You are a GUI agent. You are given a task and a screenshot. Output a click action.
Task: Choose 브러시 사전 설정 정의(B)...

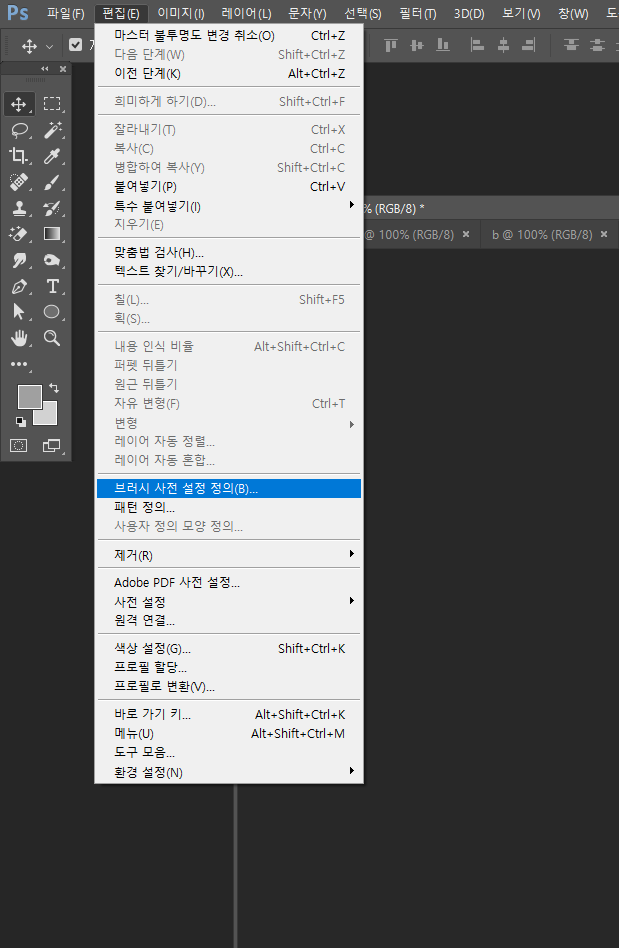228,489
